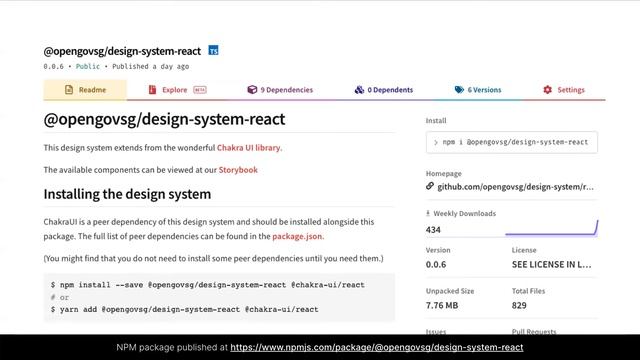Click the weekly downloads sparkline chart
This screenshot has height=360, width=640.
552,228
